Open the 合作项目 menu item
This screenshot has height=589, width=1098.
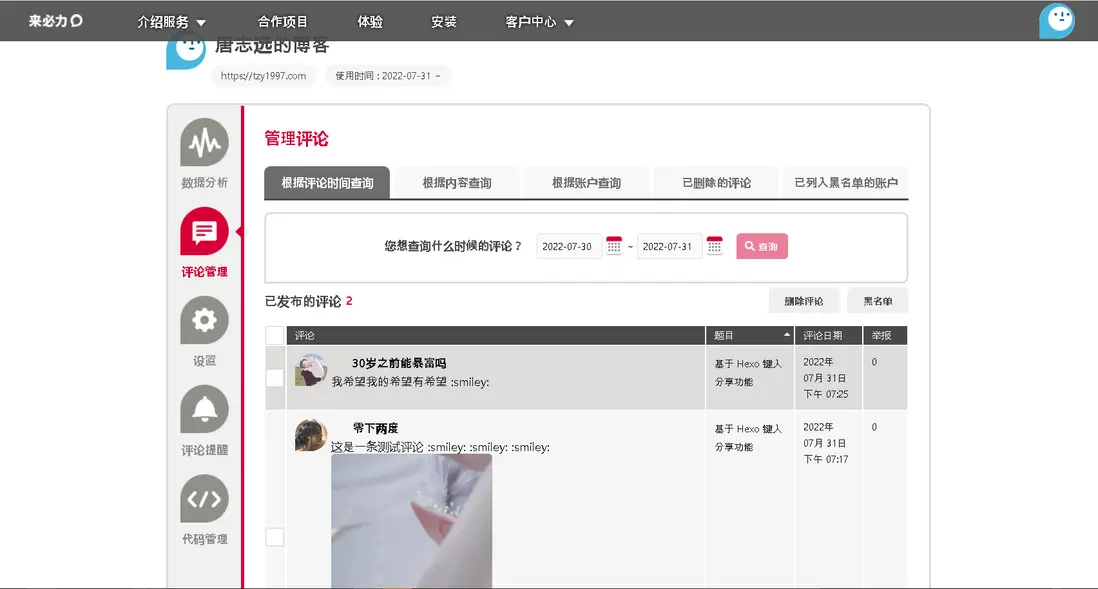pos(282,22)
